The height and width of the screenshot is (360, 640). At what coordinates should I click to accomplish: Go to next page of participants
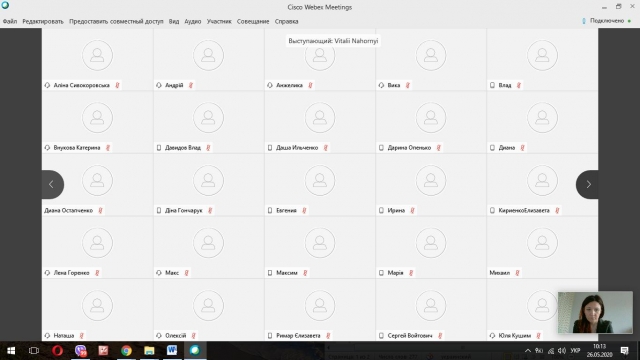point(588,184)
